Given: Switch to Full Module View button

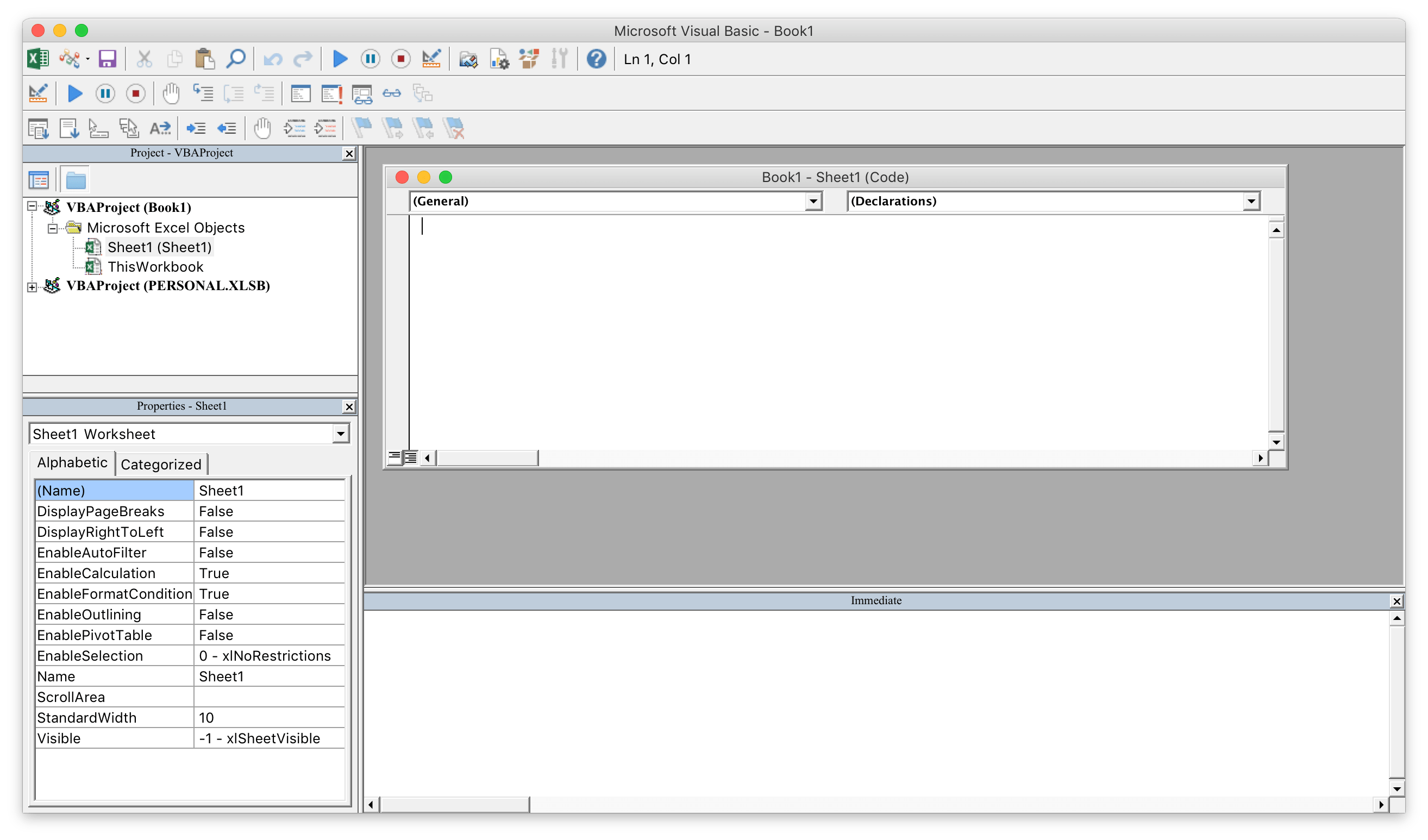Looking at the screenshot, I should pyautogui.click(x=410, y=457).
